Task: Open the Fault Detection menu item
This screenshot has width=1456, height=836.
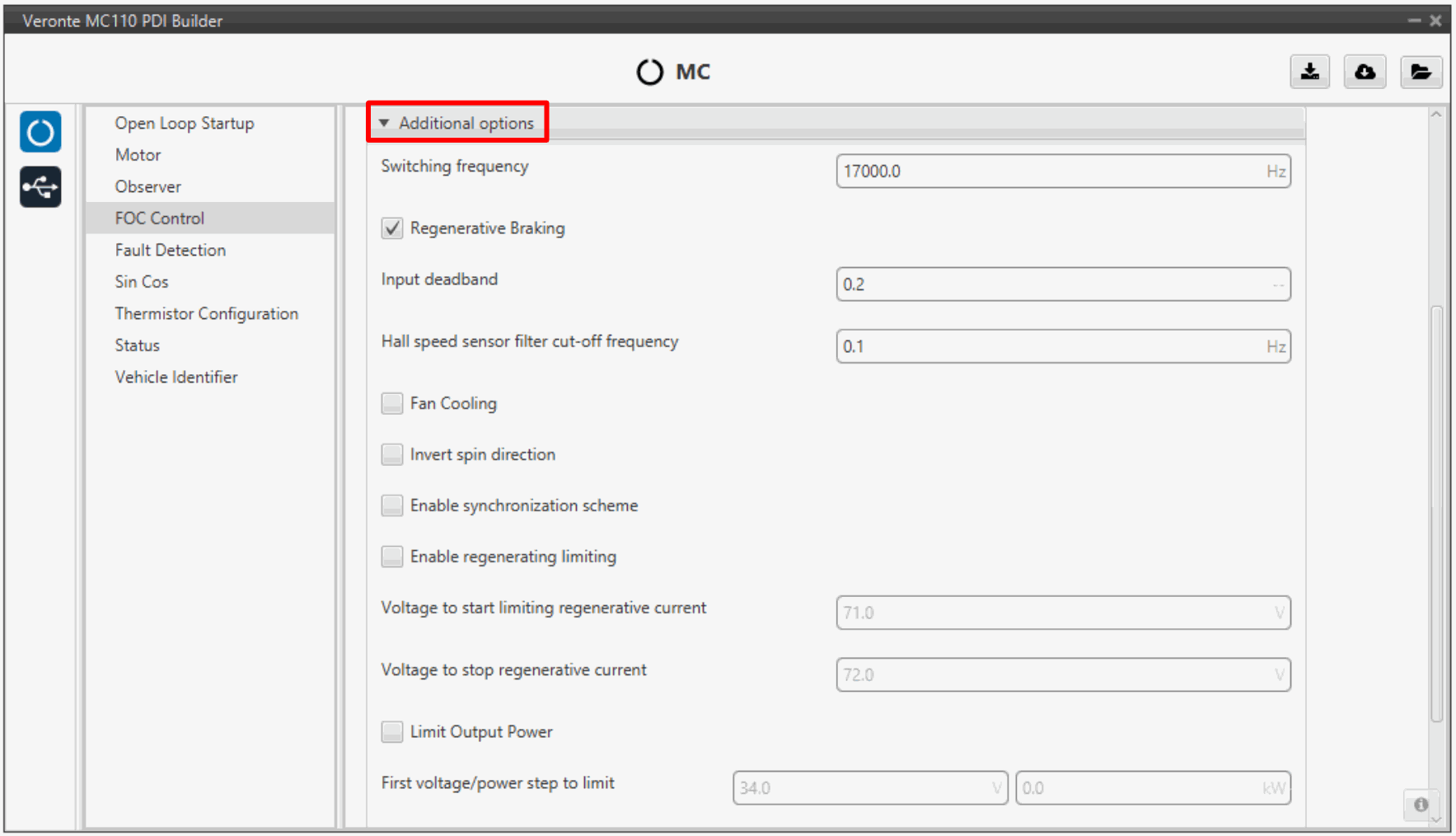Action: click(x=170, y=250)
